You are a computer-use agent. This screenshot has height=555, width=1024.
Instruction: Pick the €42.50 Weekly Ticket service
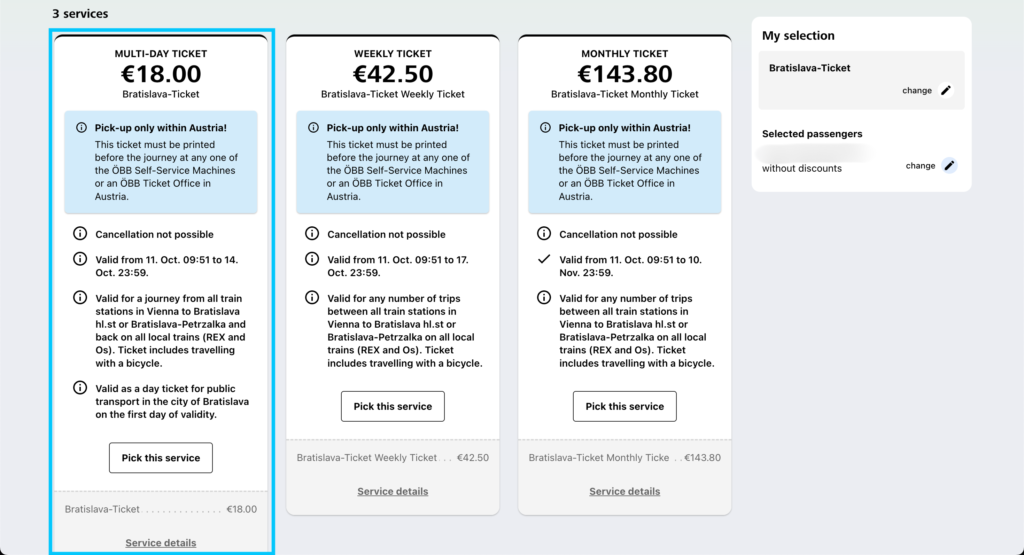[393, 407]
